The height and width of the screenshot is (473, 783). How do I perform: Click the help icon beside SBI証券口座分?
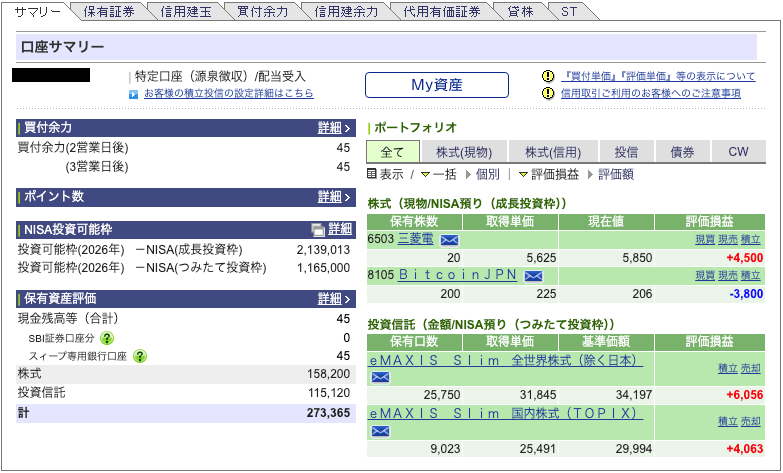pyautogui.click(x=107, y=338)
